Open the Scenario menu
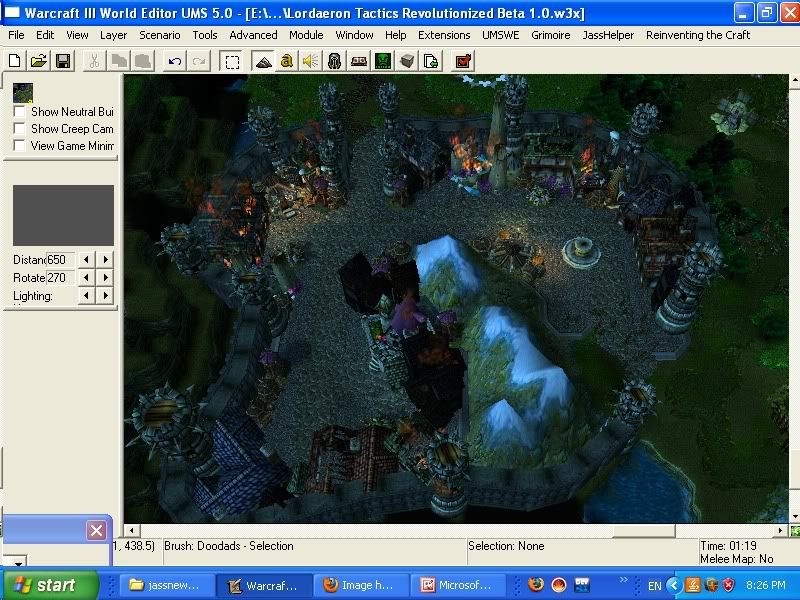Viewport: 800px width, 600px height. point(160,35)
